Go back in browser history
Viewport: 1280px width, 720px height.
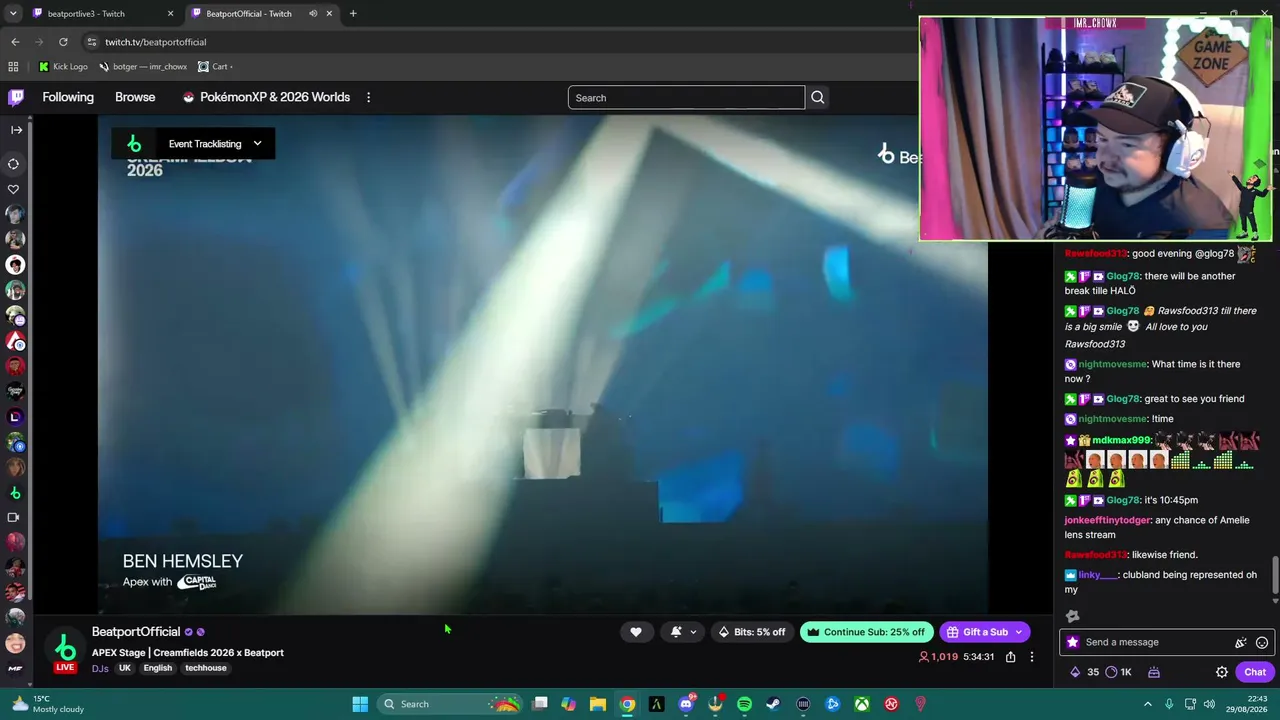coord(15,42)
